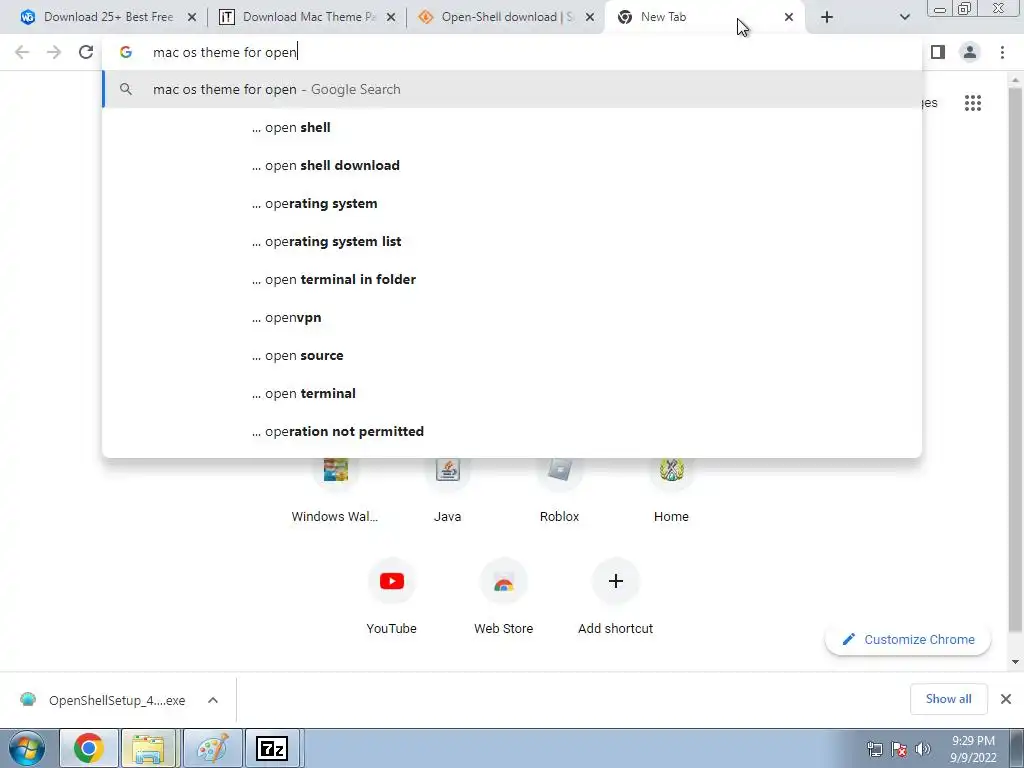Click the scrollbar down arrow
The width and height of the screenshot is (1024, 768).
click(1015, 662)
